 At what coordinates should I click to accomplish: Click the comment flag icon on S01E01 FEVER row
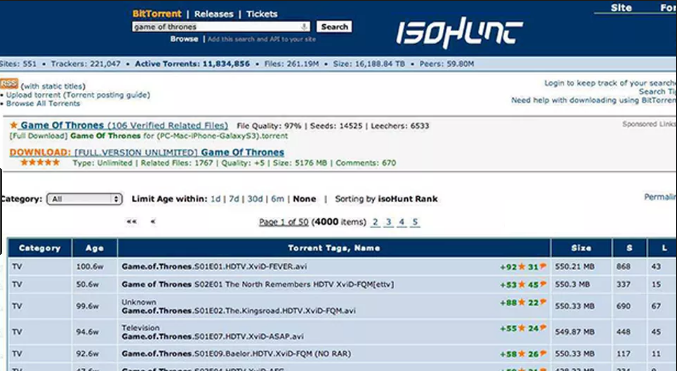pyautogui.click(x=543, y=266)
